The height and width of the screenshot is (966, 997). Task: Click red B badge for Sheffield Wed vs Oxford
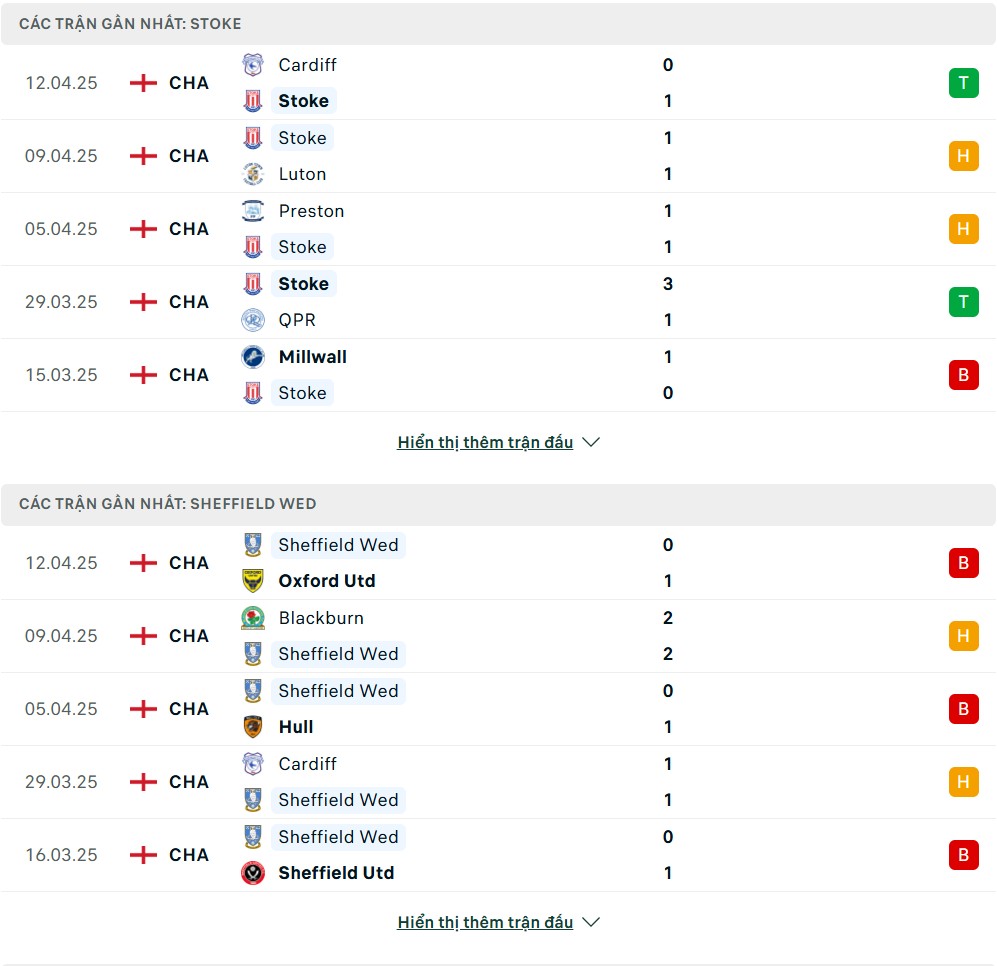[963, 563]
